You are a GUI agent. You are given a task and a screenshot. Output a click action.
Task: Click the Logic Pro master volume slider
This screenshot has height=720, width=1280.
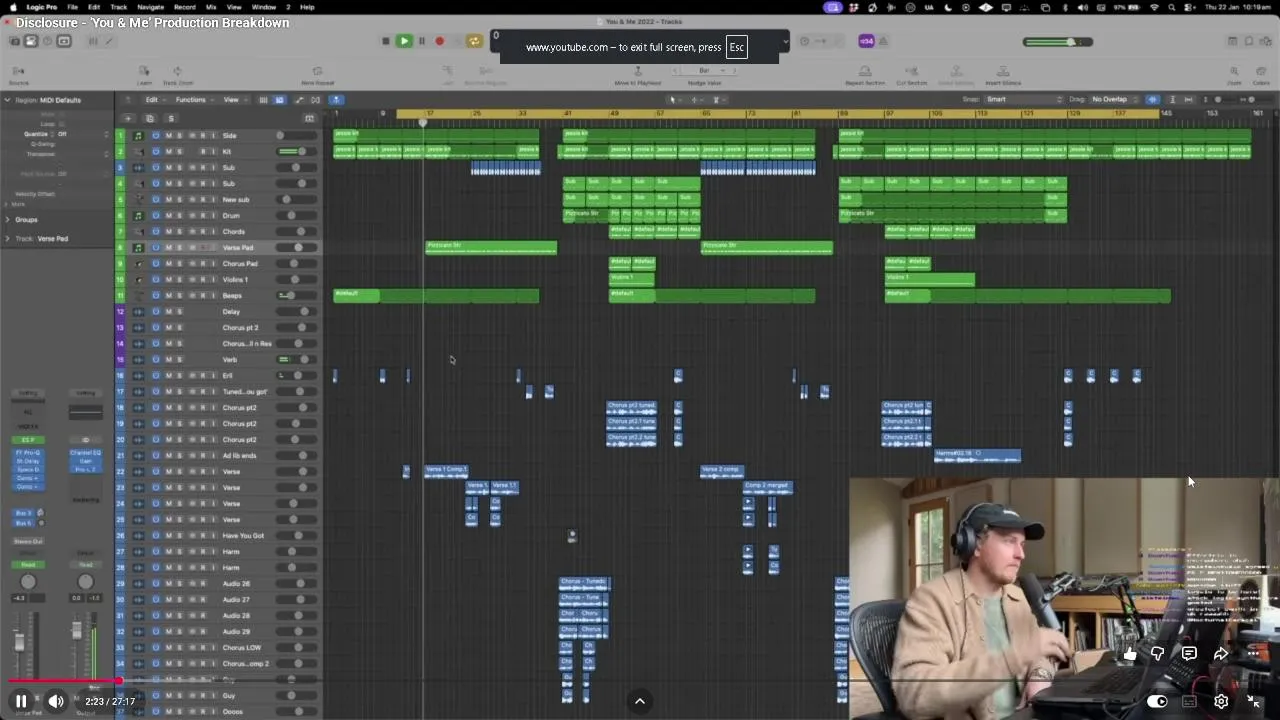(1058, 42)
